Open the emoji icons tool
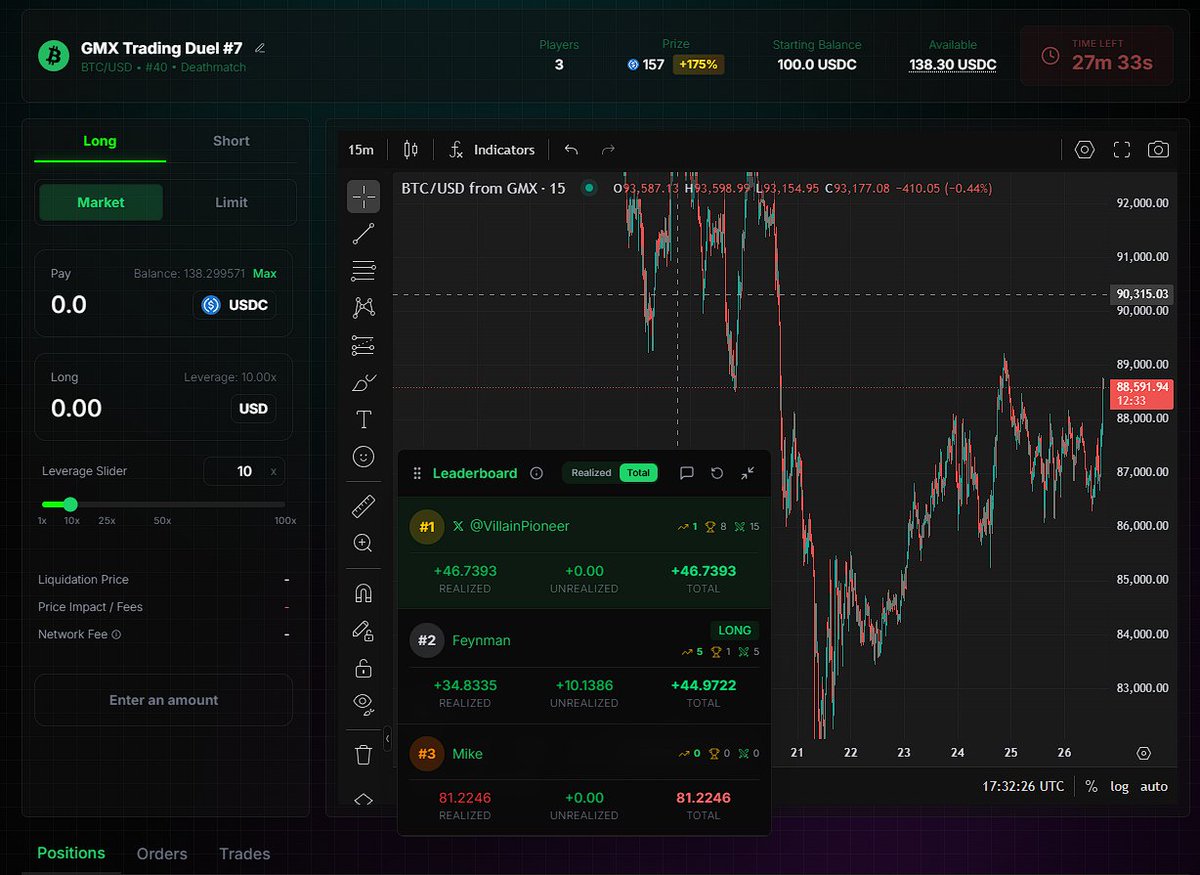Image resolution: width=1200 pixels, height=875 pixels. click(364, 456)
